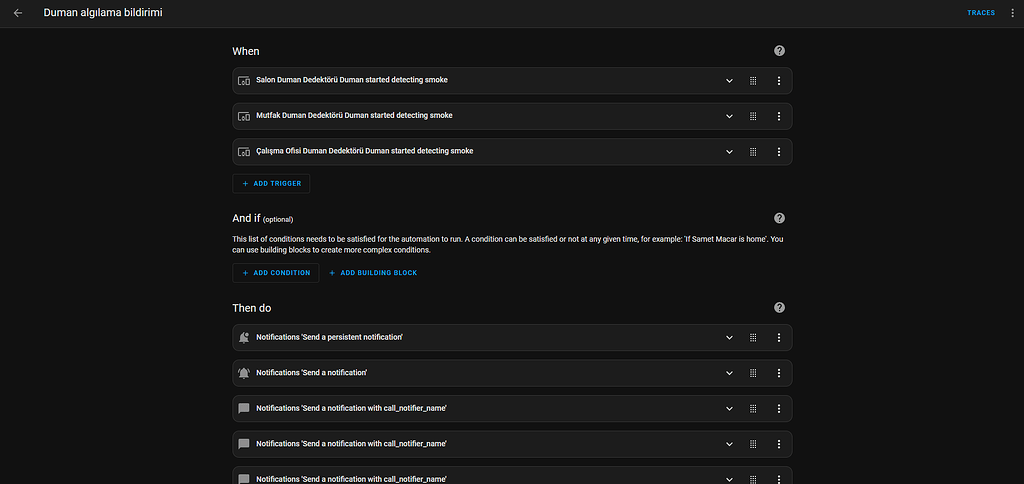This screenshot has width=1024, height=484.
Task: Open three-dot menu for Çalışma Ofisi trigger
Action: (778, 152)
